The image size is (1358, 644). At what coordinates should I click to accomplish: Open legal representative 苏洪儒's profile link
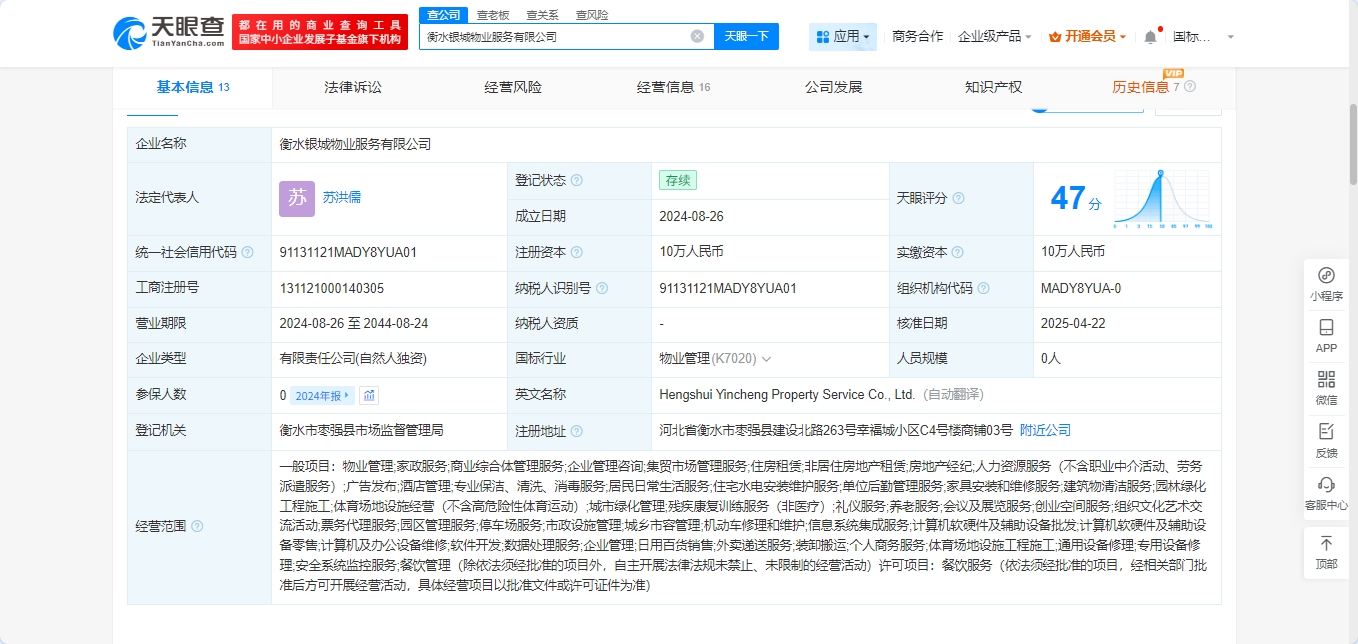pyautogui.click(x=341, y=198)
